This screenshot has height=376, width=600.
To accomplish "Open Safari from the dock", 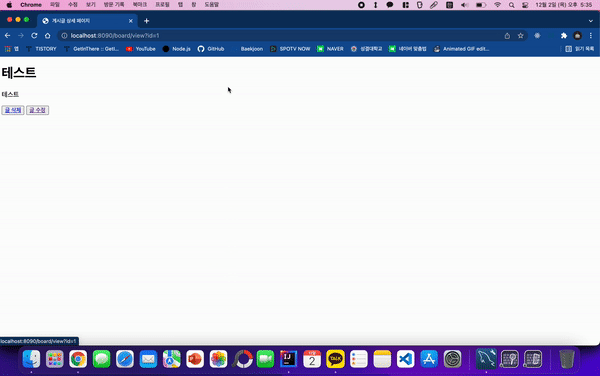I will click(x=125, y=359).
